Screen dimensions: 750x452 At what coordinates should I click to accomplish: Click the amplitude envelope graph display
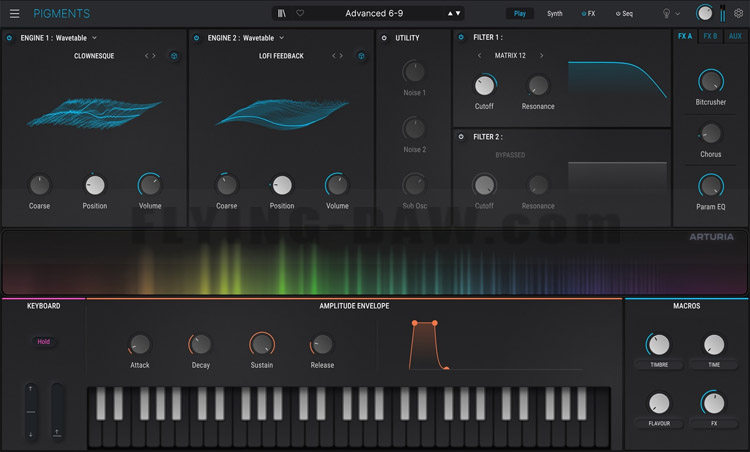(x=496, y=345)
